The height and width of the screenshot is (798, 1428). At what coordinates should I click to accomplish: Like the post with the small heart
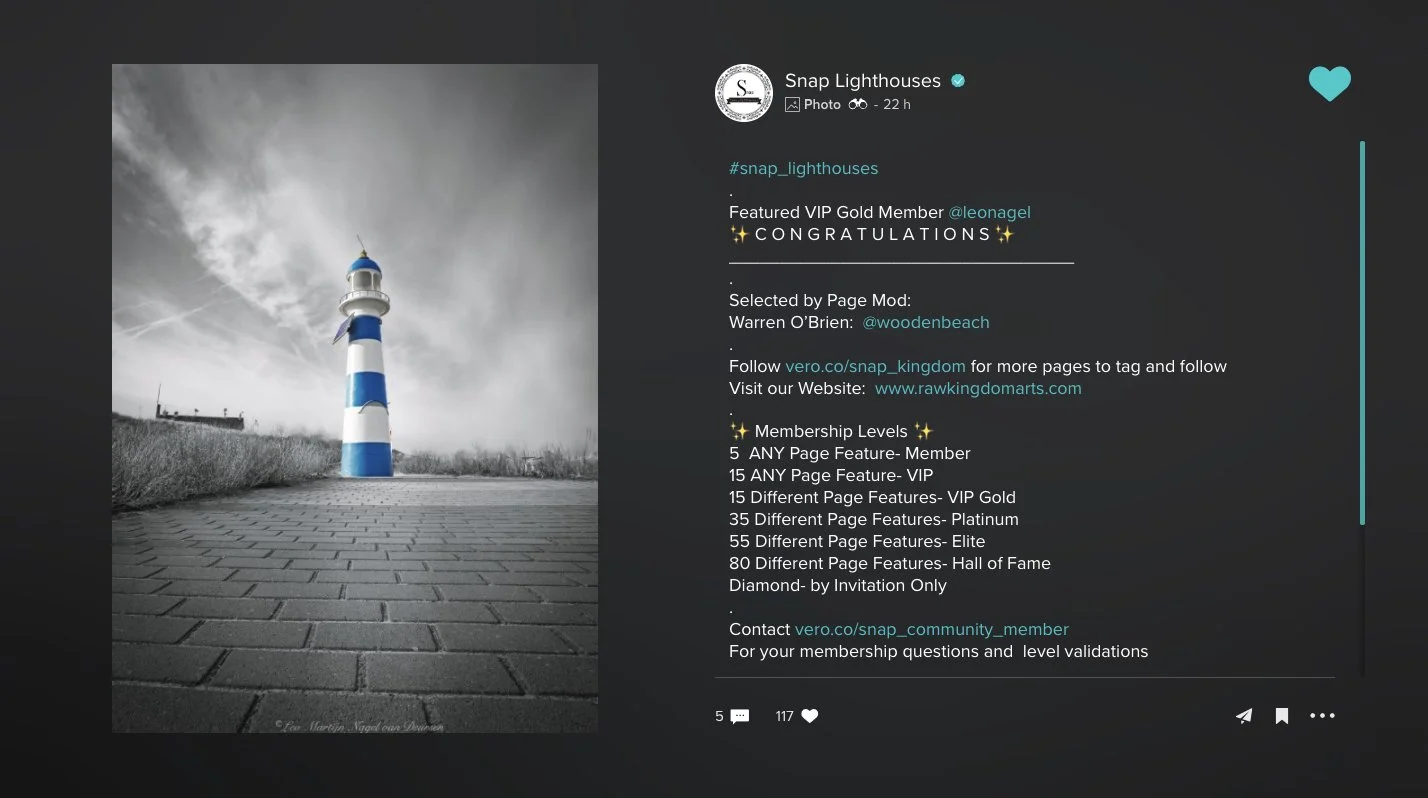[810, 716]
